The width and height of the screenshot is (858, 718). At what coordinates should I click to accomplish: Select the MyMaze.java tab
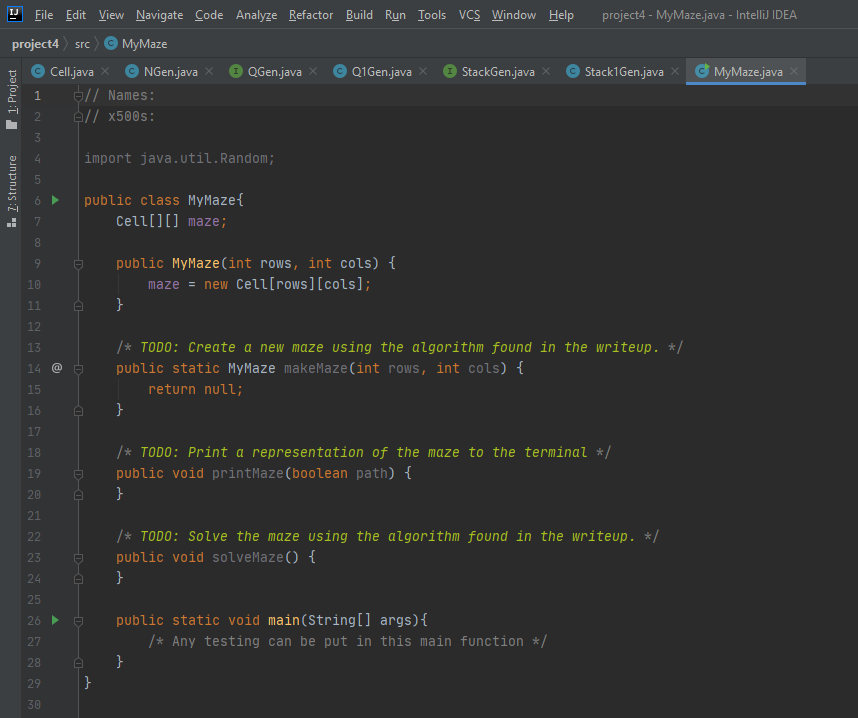pos(748,72)
